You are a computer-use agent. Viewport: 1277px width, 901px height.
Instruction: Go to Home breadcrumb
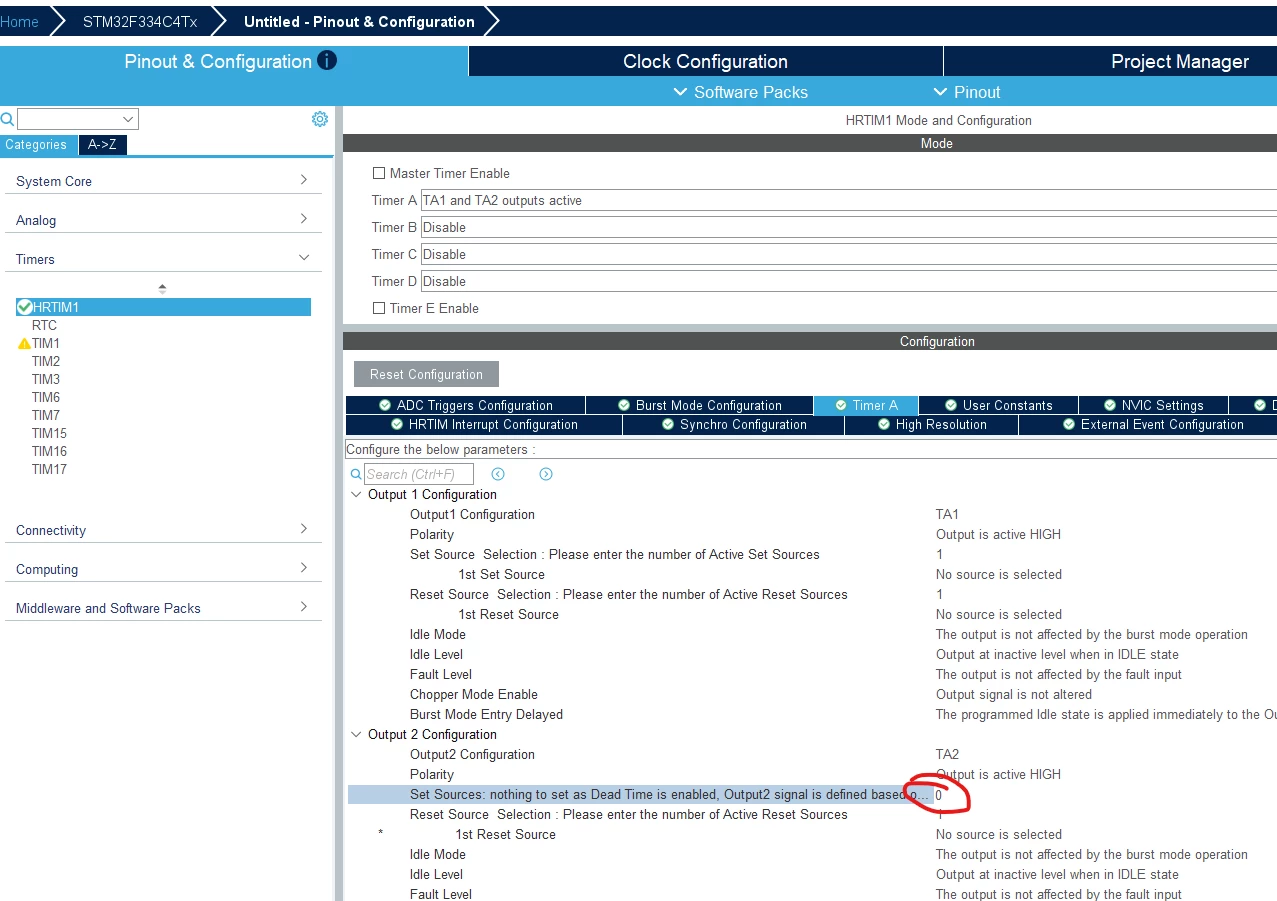pyautogui.click(x=20, y=21)
